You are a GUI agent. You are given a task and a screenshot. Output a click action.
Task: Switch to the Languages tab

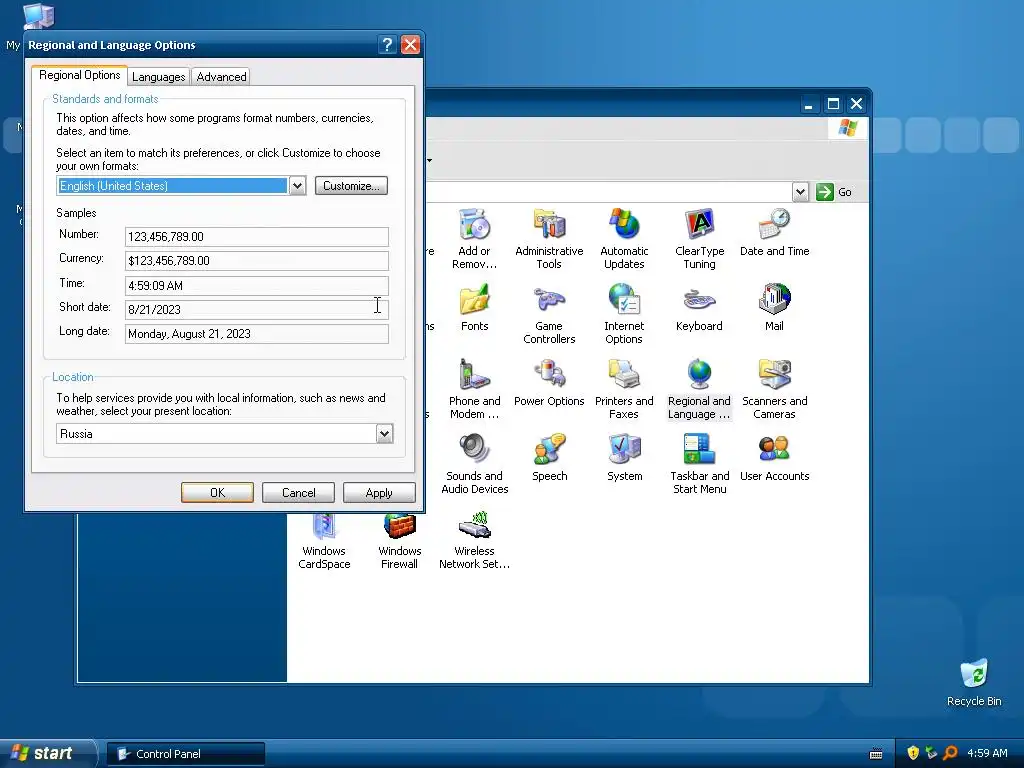159,77
